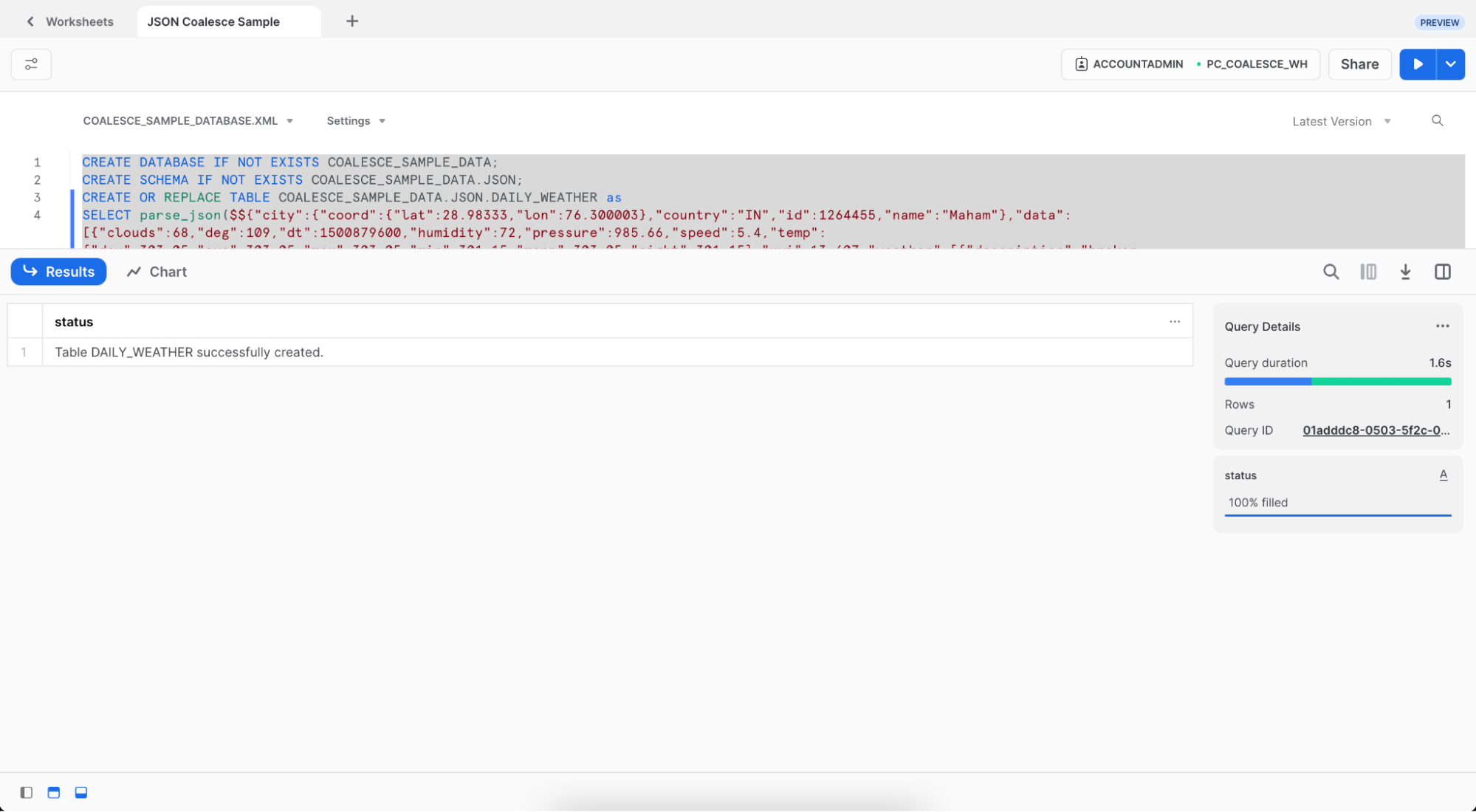Screen dimensions: 1476x812
Task: Toggle the Query Details side panel
Action: 1442,272
